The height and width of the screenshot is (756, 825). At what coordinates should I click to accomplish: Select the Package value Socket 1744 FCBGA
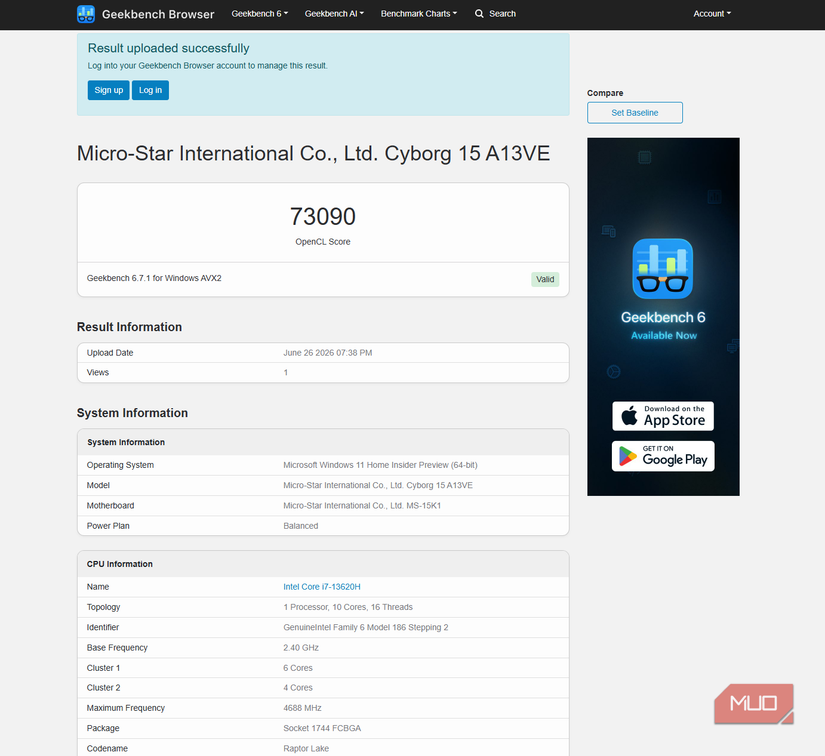[x=322, y=728]
